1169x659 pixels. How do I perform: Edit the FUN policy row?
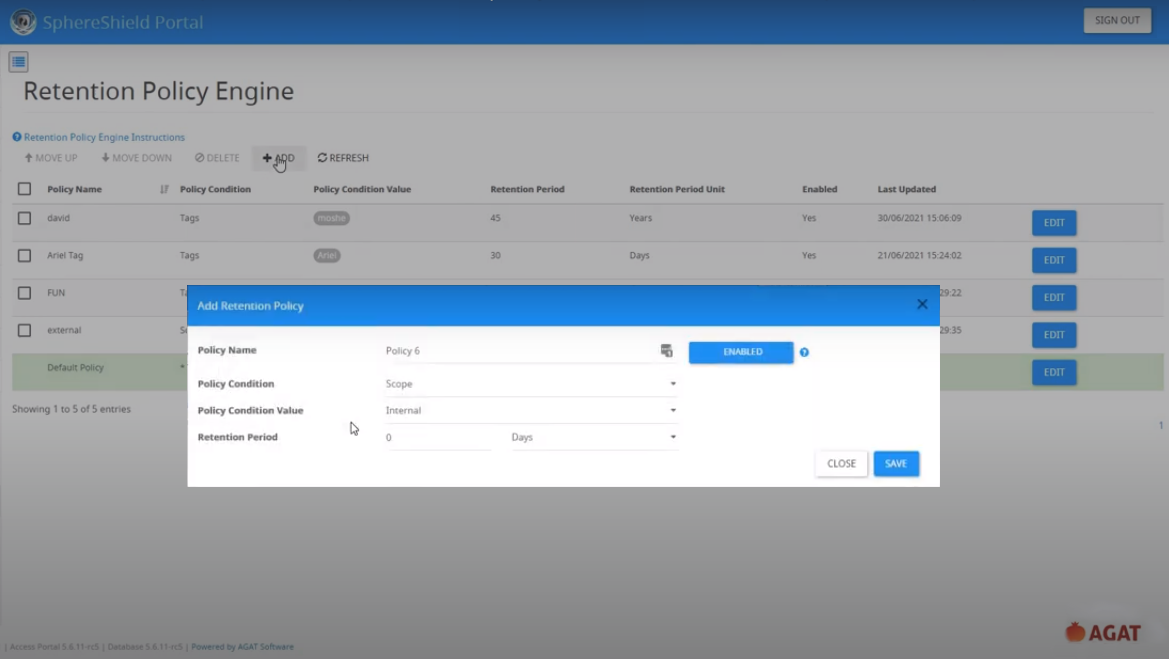click(1053, 297)
